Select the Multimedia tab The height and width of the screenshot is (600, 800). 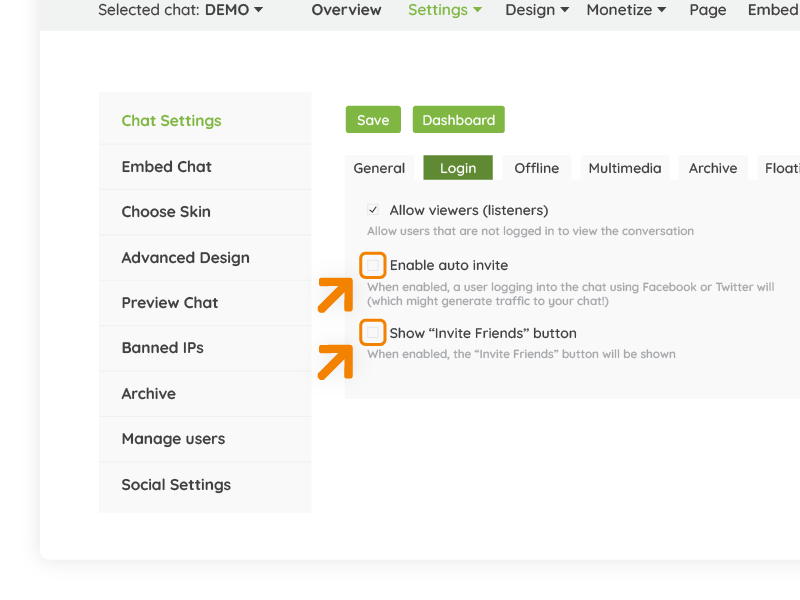click(624, 168)
